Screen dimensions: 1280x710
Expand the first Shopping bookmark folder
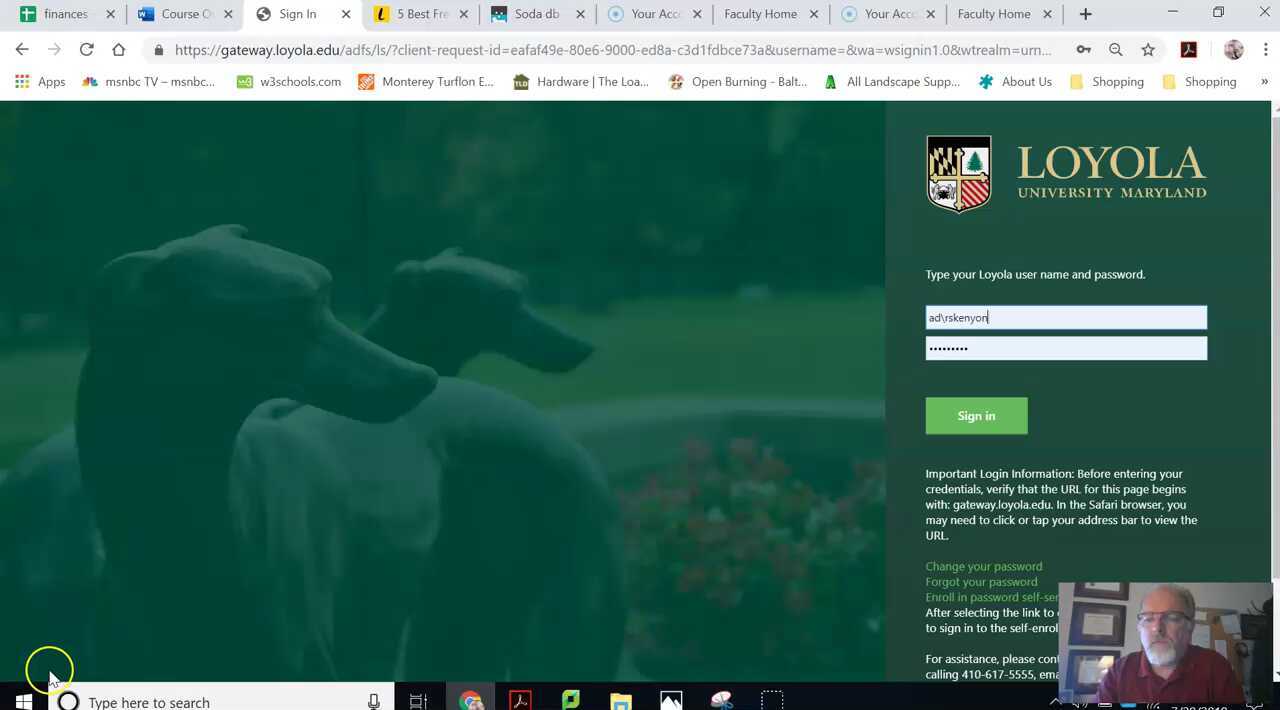[x=1107, y=82]
